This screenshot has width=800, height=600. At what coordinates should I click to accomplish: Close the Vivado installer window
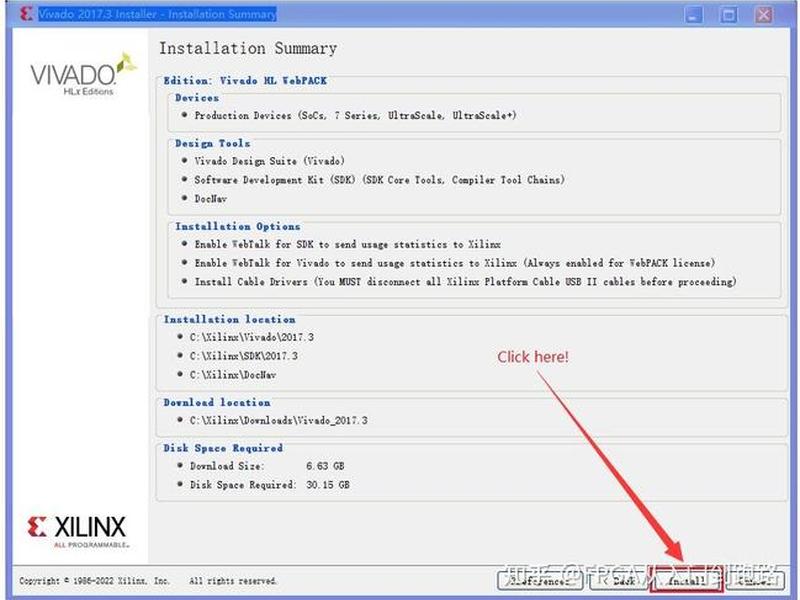pyautogui.click(x=763, y=15)
